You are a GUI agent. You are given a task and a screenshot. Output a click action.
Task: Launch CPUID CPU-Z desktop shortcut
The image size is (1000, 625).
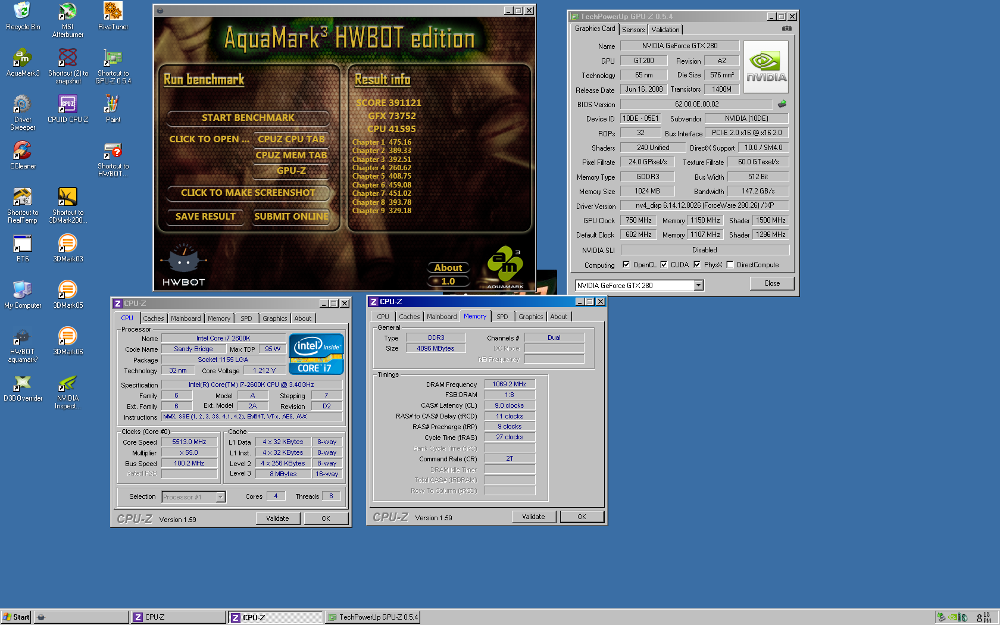68,108
